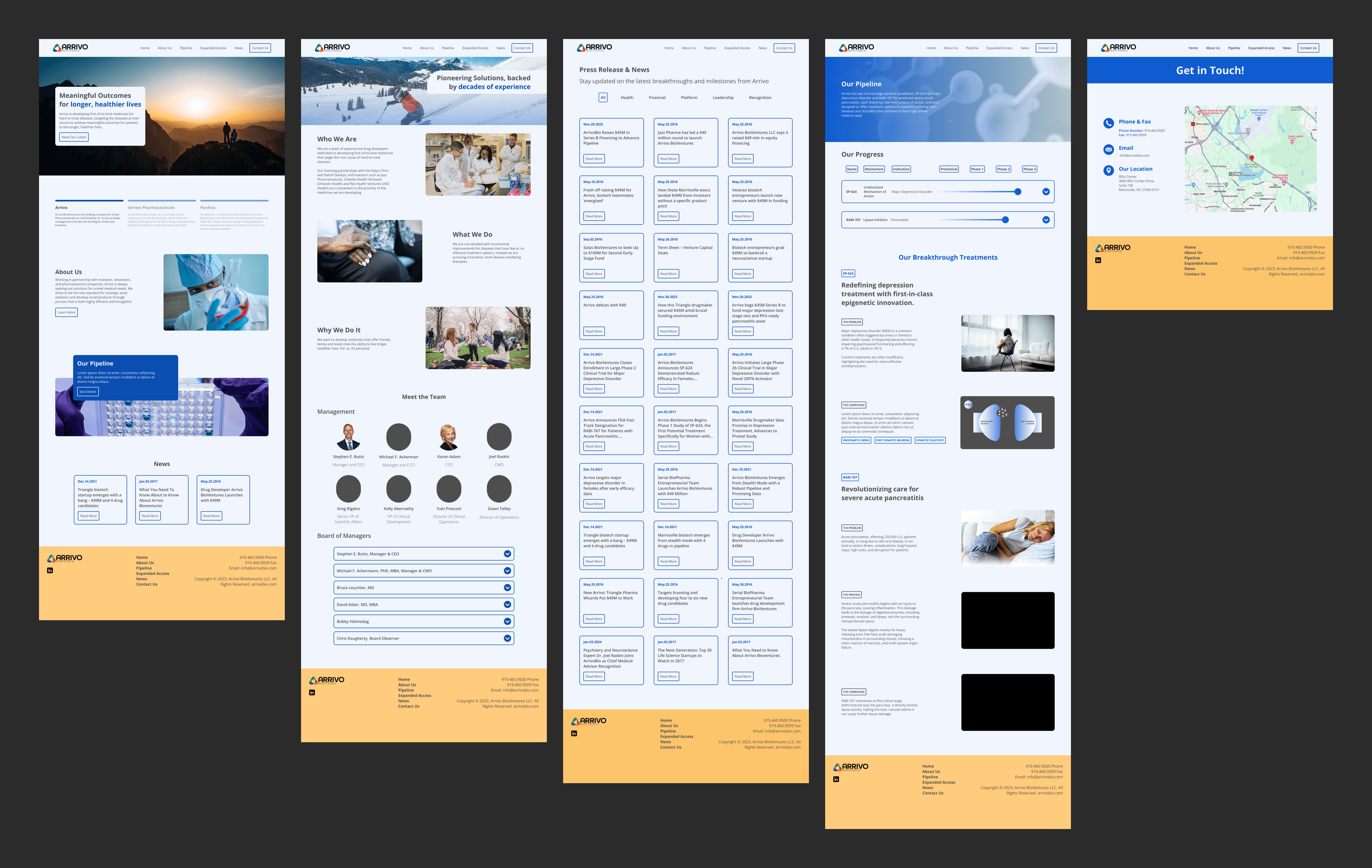Screen dimensions: 1372x868
Task: Open the LinkedIn icon in the Press Release page footer
Action: pyautogui.click(x=574, y=733)
